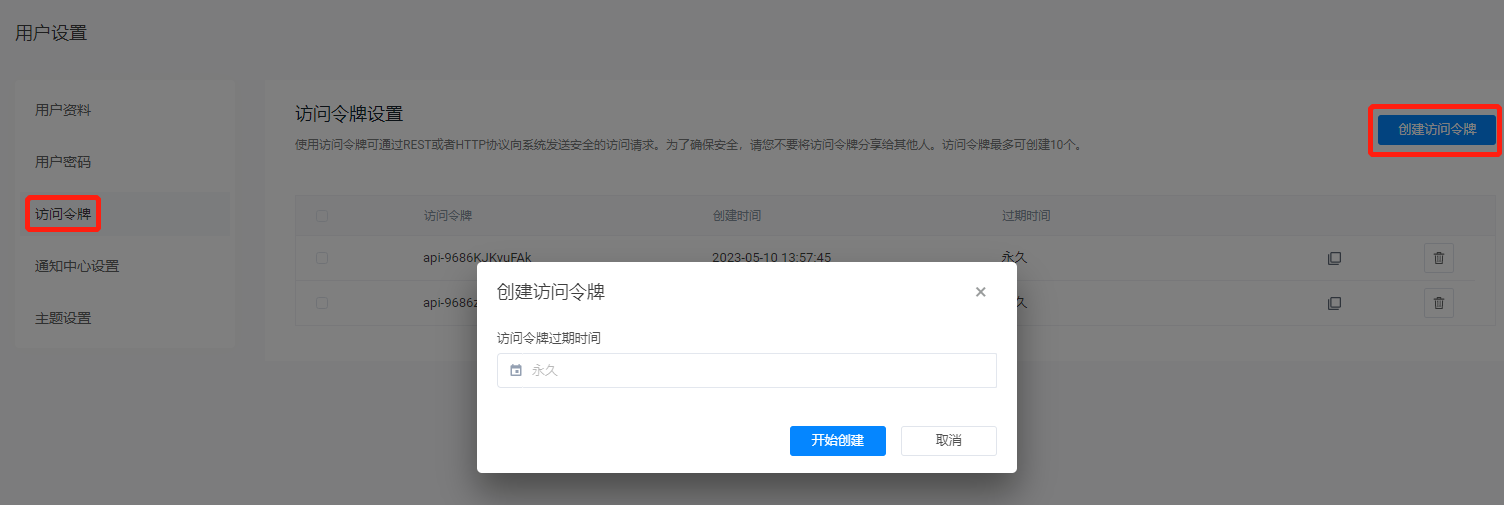Click the calendar icon in expiry field
This screenshot has height=505, width=1504.
click(x=516, y=370)
